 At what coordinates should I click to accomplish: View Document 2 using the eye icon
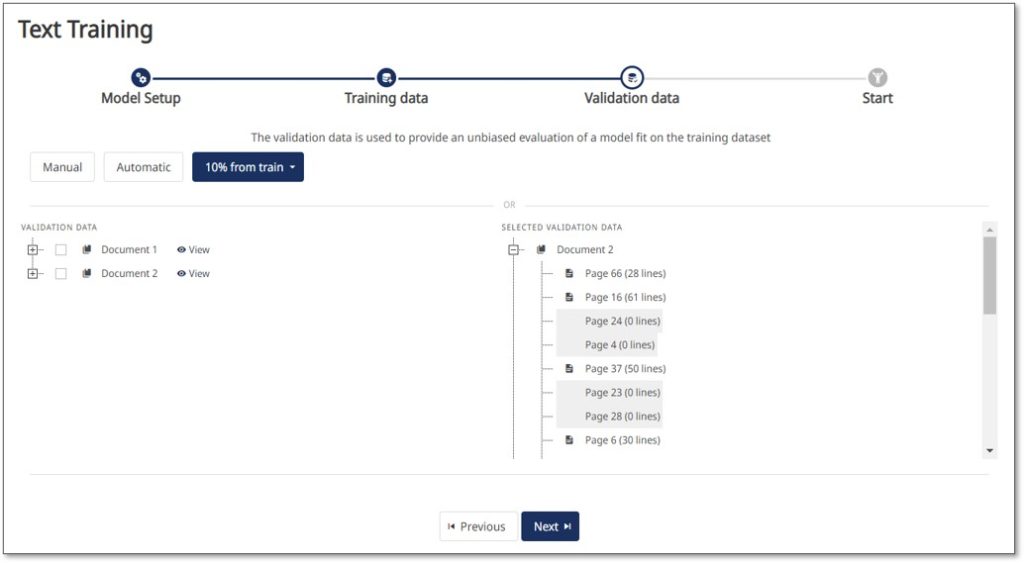click(181, 274)
